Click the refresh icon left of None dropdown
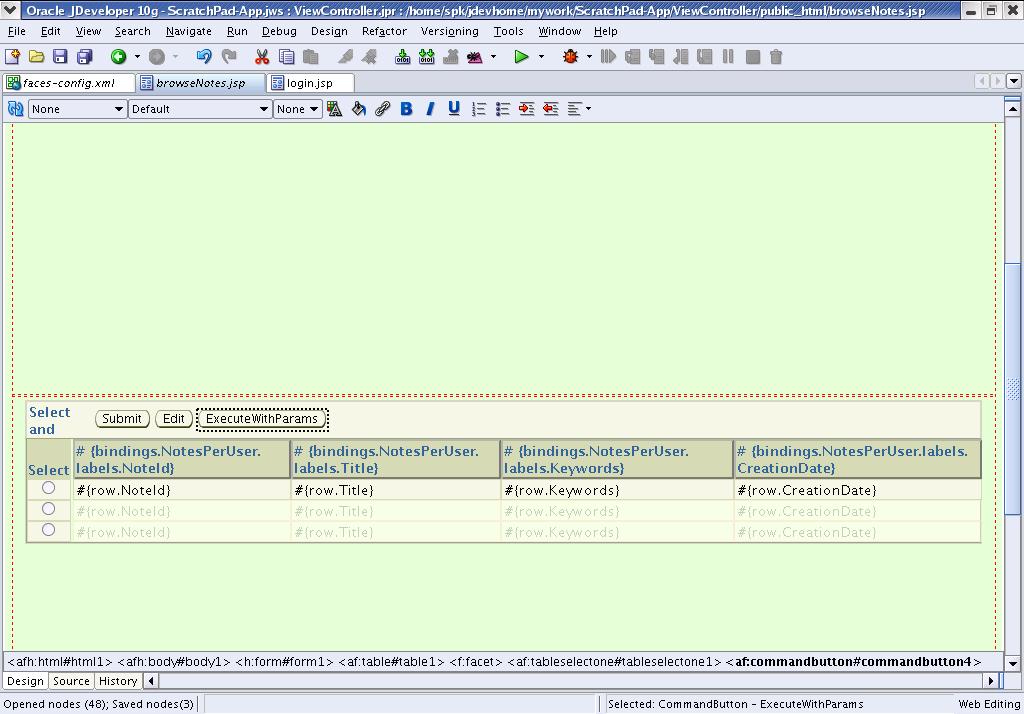The height and width of the screenshot is (714, 1024). (16, 109)
